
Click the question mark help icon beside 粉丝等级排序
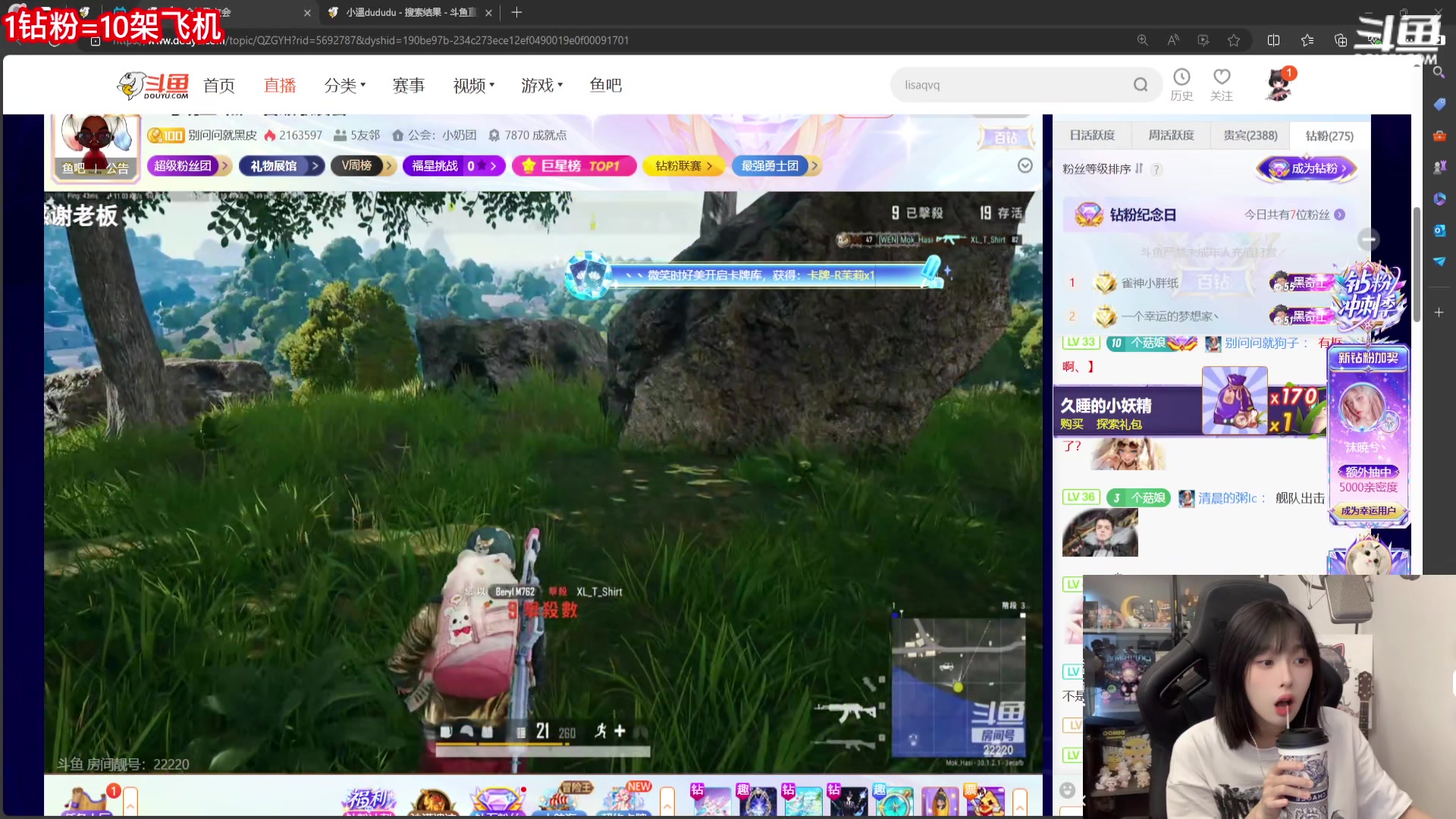[1156, 169]
